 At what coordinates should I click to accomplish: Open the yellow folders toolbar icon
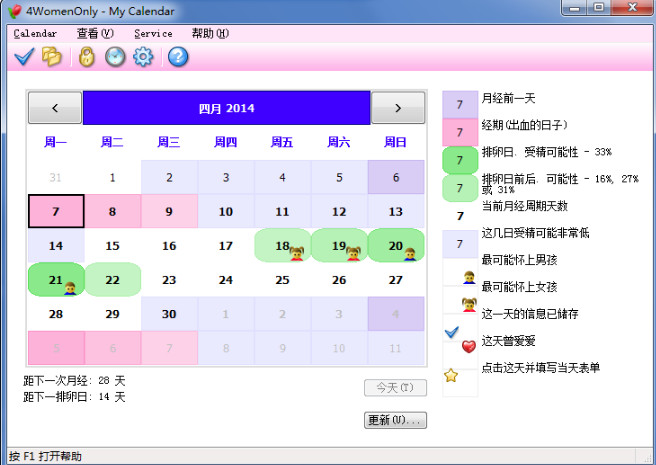[x=52, y=57]
